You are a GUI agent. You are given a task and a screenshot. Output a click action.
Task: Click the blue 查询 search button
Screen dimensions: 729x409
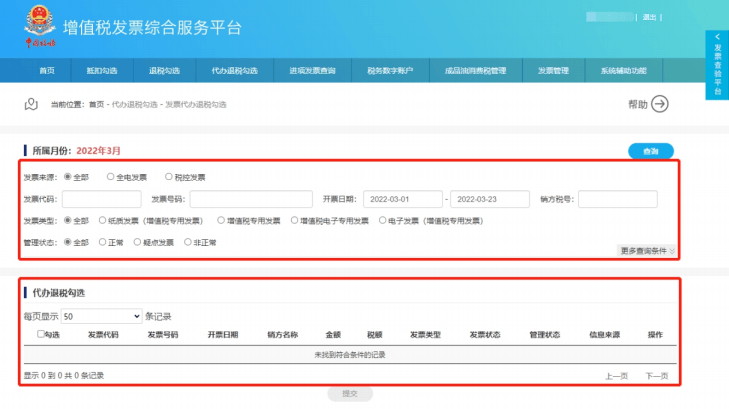(x=650, y=151)
